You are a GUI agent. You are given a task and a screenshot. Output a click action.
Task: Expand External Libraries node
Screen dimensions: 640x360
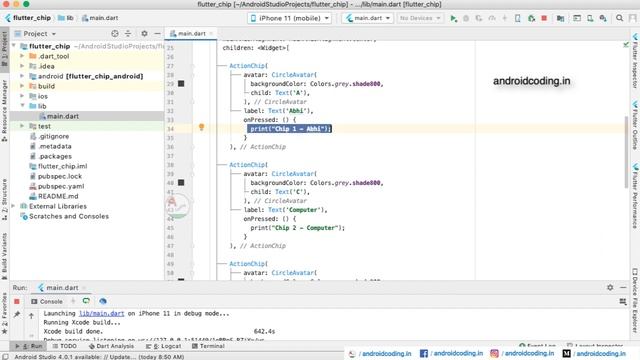pos(14,206)
